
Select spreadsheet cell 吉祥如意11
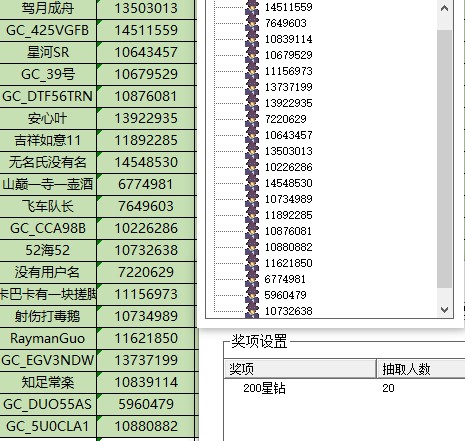click(48, 140)
